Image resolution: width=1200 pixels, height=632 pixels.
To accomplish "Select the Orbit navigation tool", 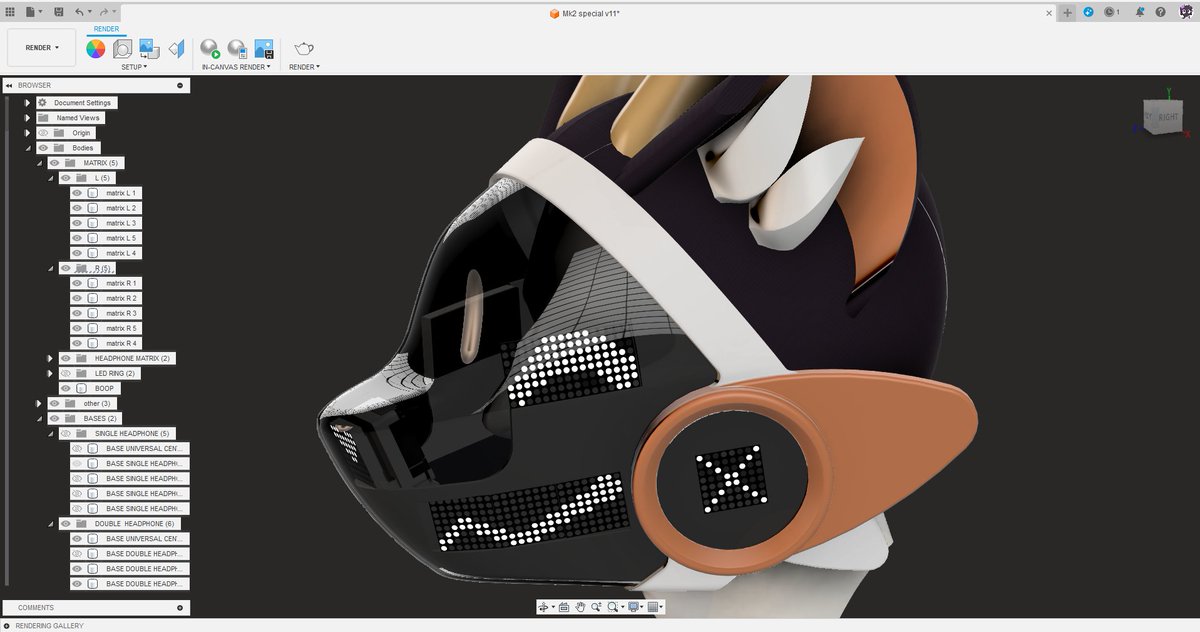I will [544, 607].
